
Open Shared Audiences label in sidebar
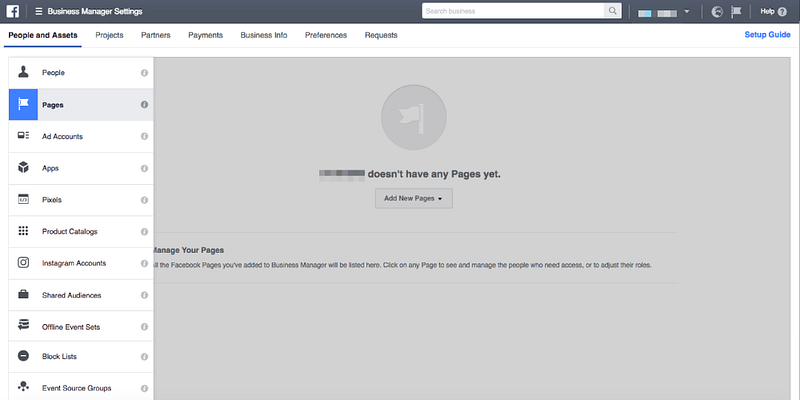[x=71, y=295]
